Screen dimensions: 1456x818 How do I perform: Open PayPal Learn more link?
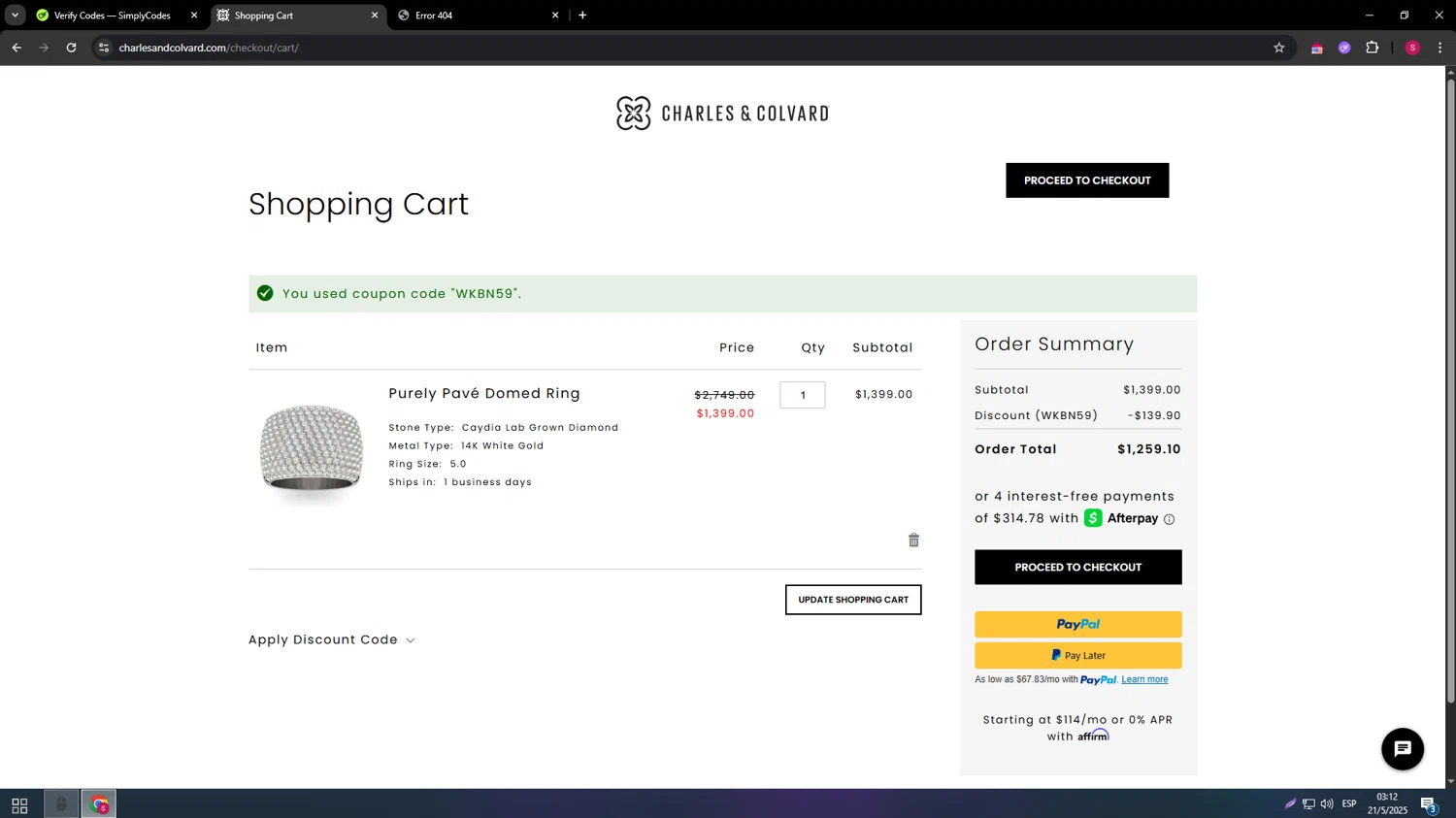click(x=1144, y=680)
